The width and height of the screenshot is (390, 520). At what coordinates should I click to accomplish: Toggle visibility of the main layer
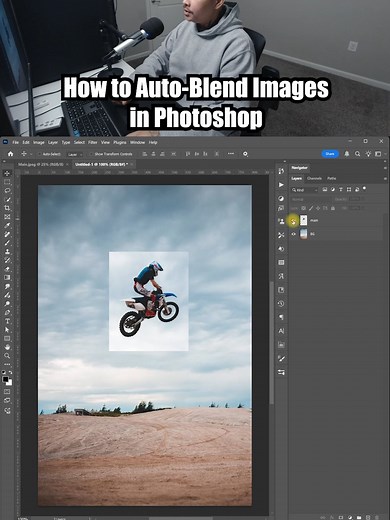293,221
